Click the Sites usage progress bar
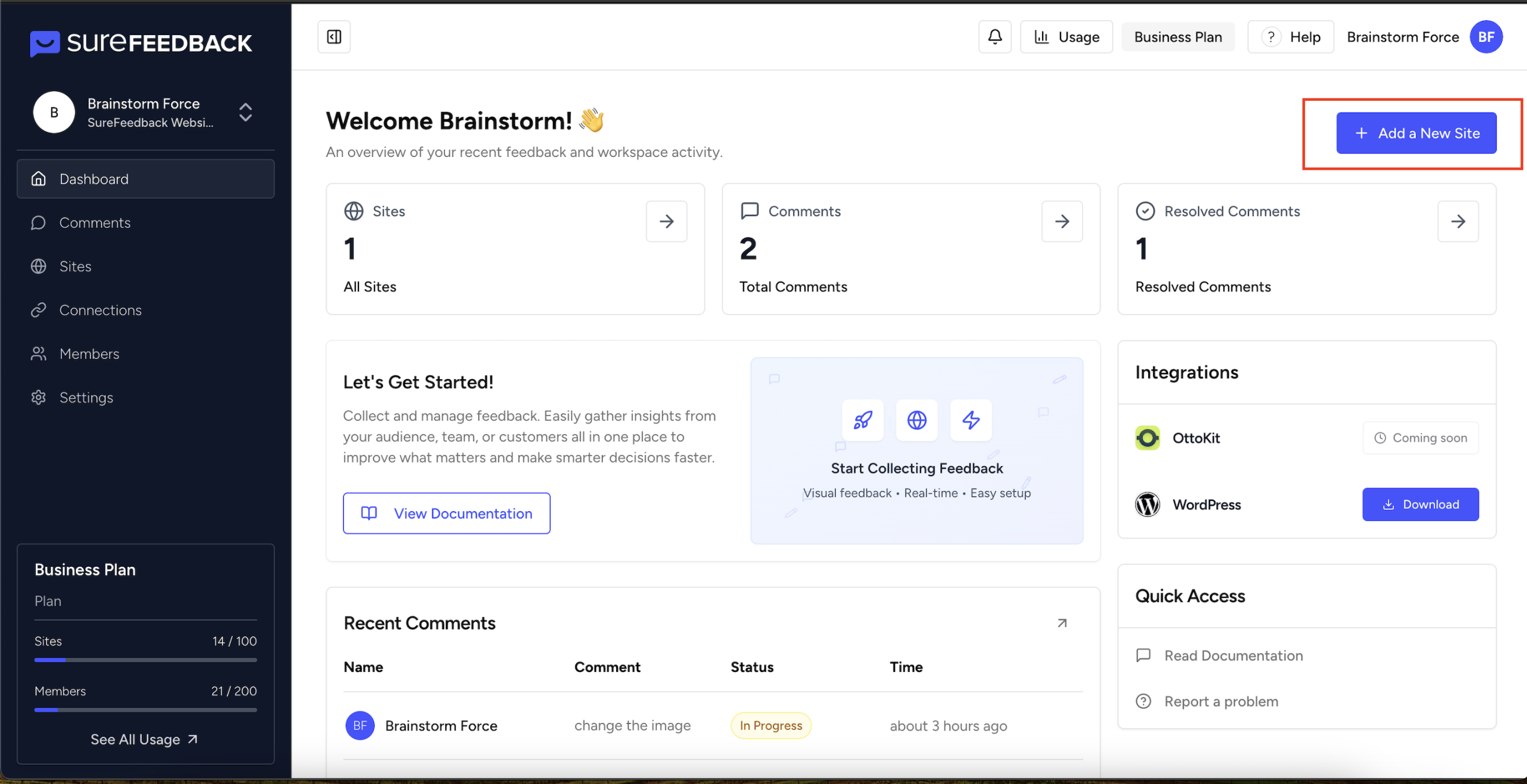Screen dimensions: 1527x784 146,660
